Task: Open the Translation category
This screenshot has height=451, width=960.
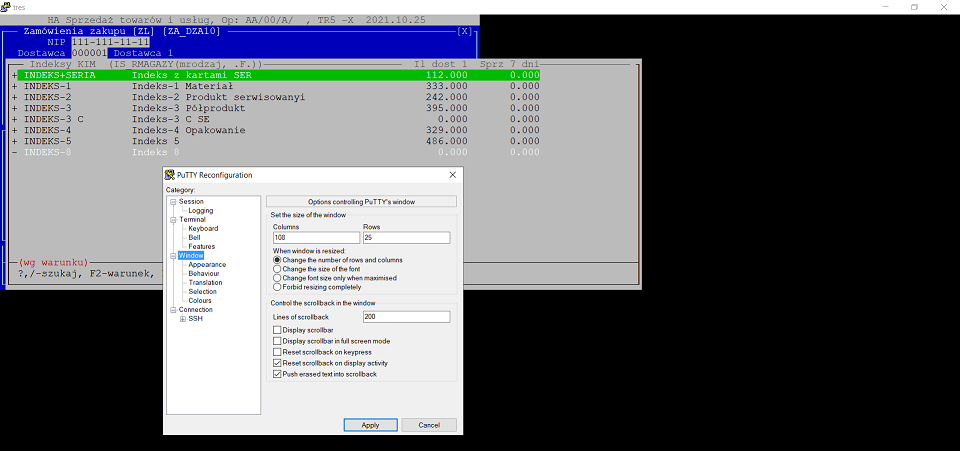Action: [205, 283]
